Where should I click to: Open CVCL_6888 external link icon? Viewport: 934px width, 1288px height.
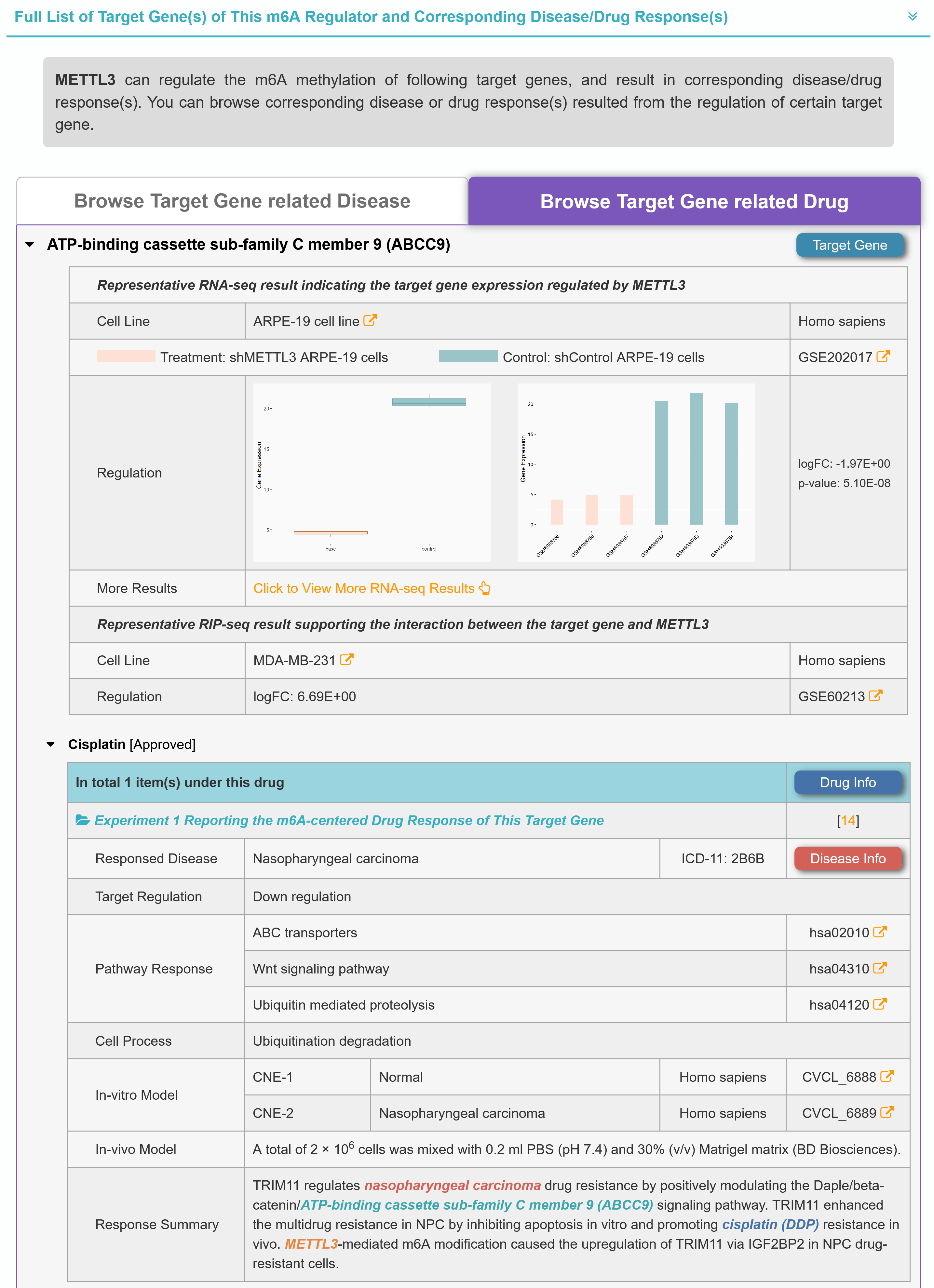(x=887, y=1076)
